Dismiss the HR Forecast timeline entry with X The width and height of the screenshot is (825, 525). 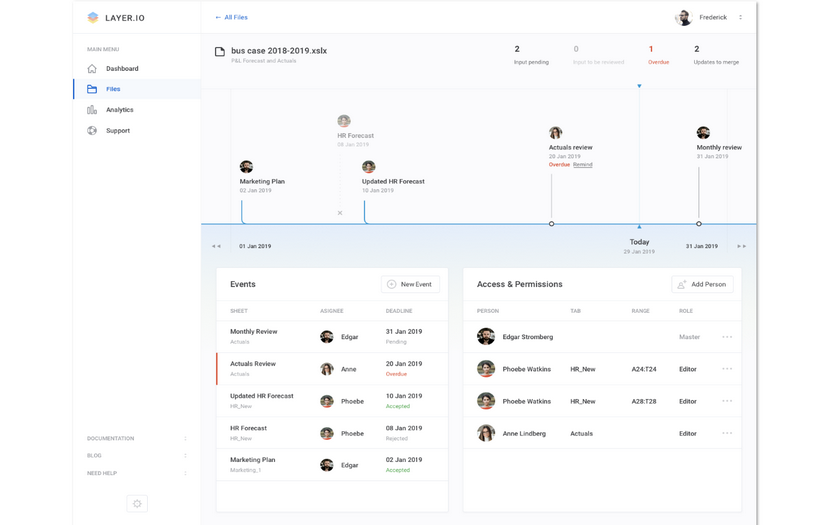340,213
